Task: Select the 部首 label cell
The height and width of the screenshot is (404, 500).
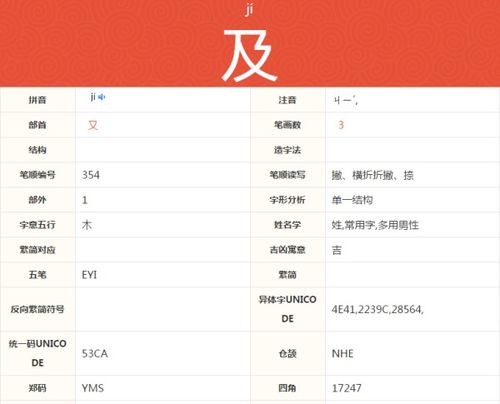Action: 37,125
